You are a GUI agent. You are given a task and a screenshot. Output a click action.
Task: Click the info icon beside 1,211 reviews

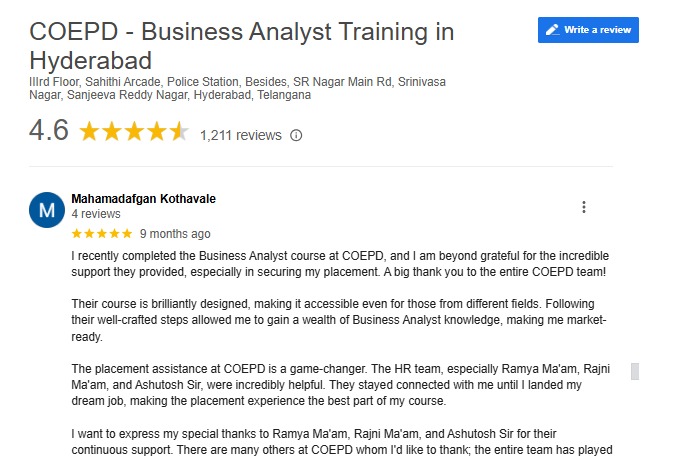(296, 136)
